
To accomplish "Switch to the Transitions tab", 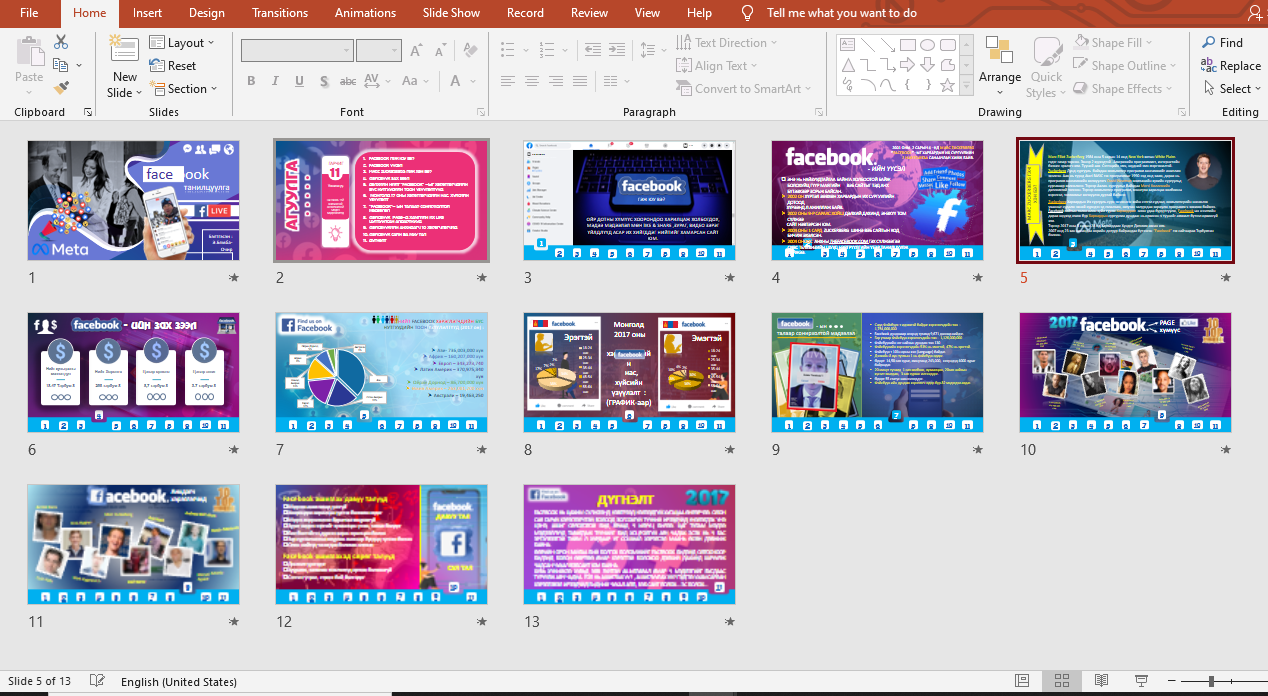I will pos(280,13).
